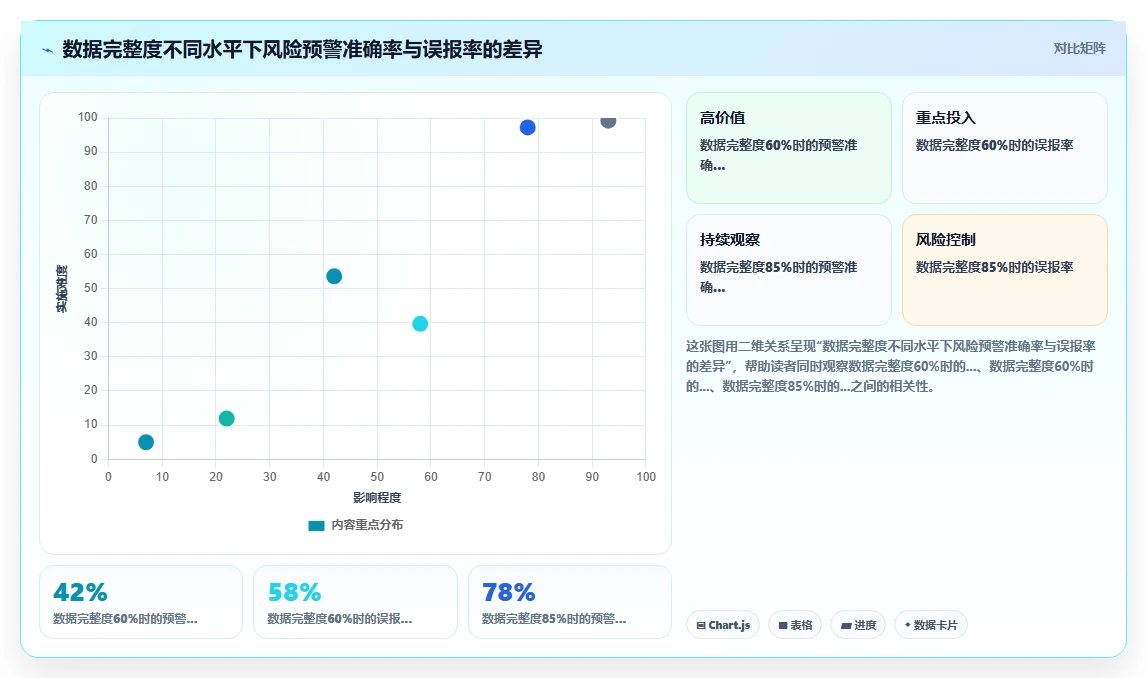
Task: Select the data point near x 7
Action: pos(146,442)
